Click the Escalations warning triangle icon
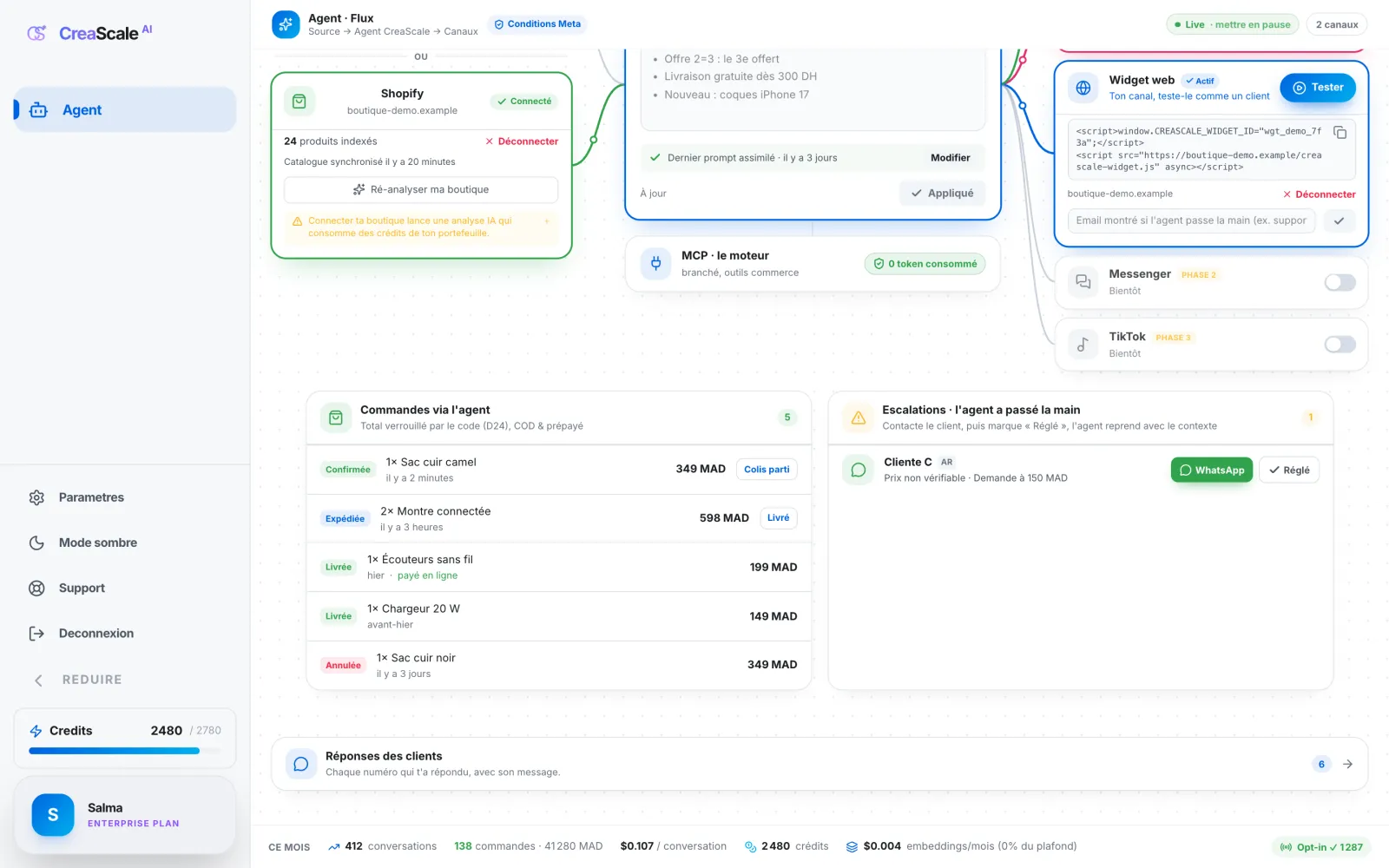This screenshot has height=868, width=1389. click(x=858, y=418)
